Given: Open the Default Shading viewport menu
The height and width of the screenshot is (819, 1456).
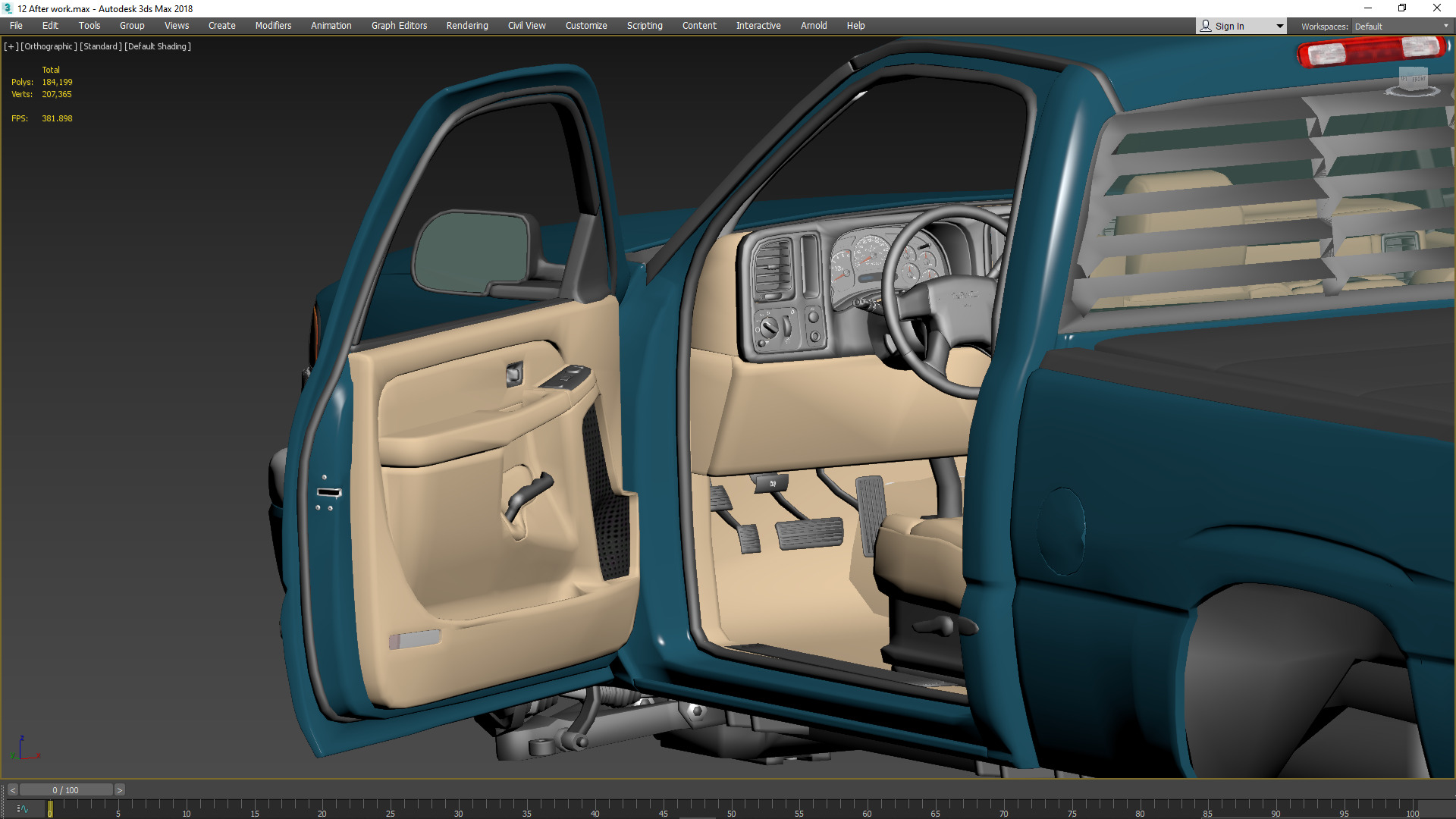Looking at the screenshot, I should pyautogui.click(x=158, y=46).
